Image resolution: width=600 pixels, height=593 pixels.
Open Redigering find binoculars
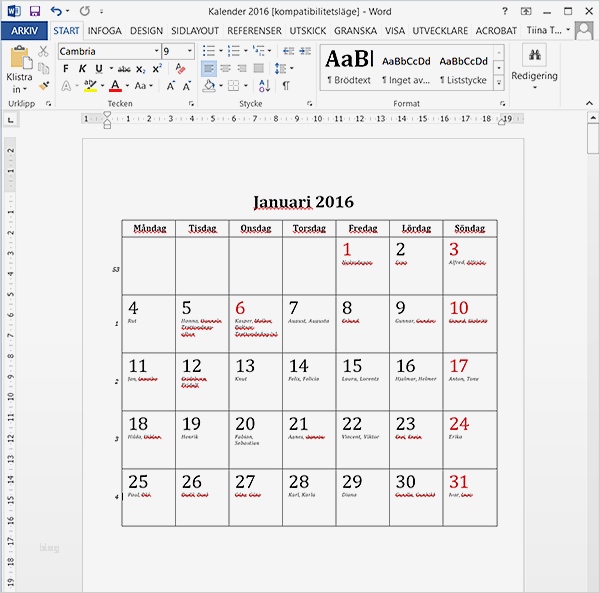tap(534, 55)
